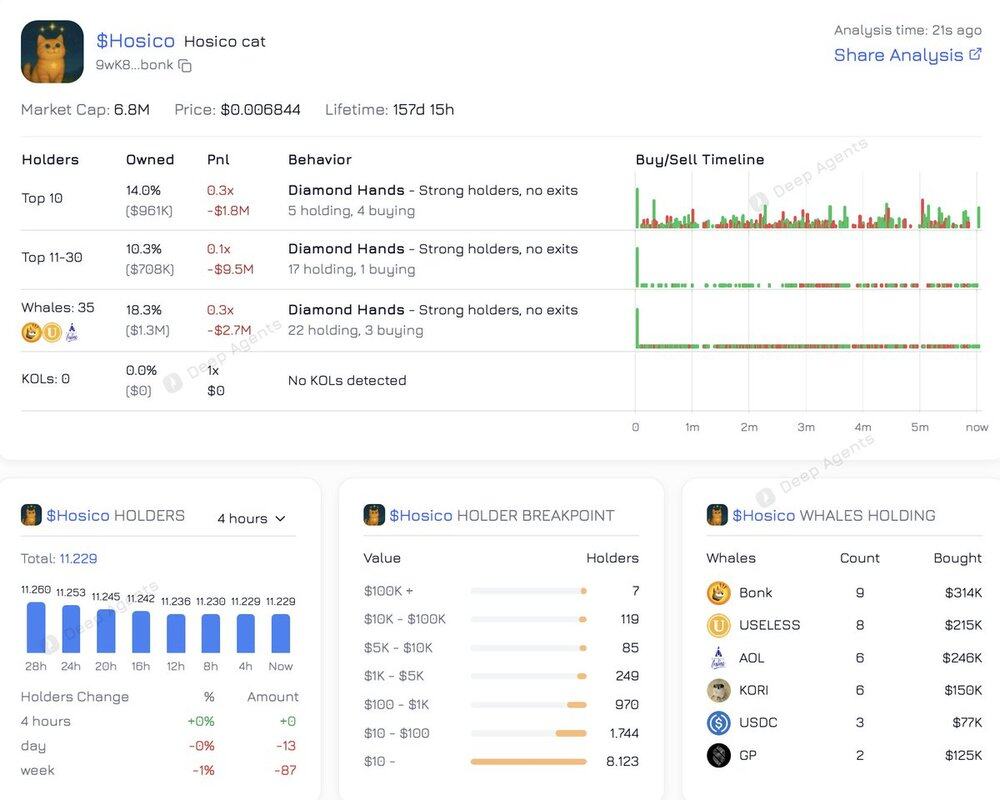
Task: Click the 'Whales: 35' row label
Action: [x=57, y=307]
